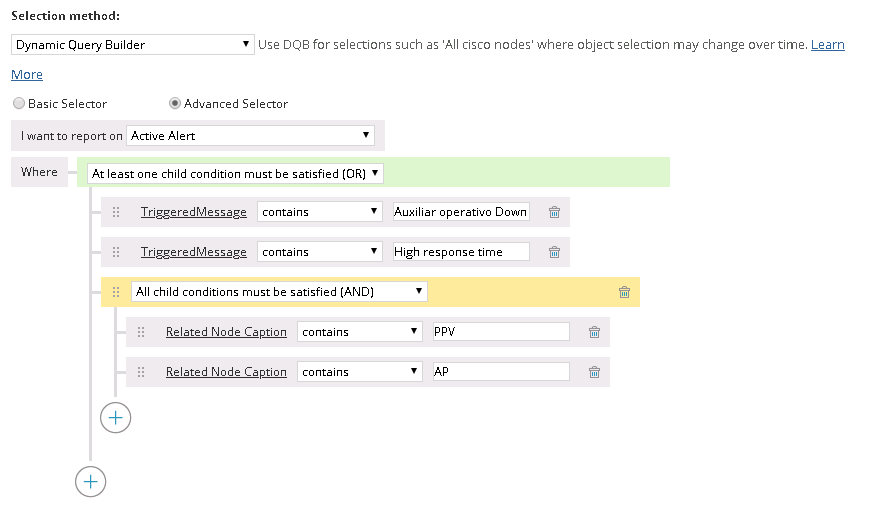Expand the 'At least one child condition' OR dropdown
The height and width of the screenshot is (506, 871).
[235, 173]
